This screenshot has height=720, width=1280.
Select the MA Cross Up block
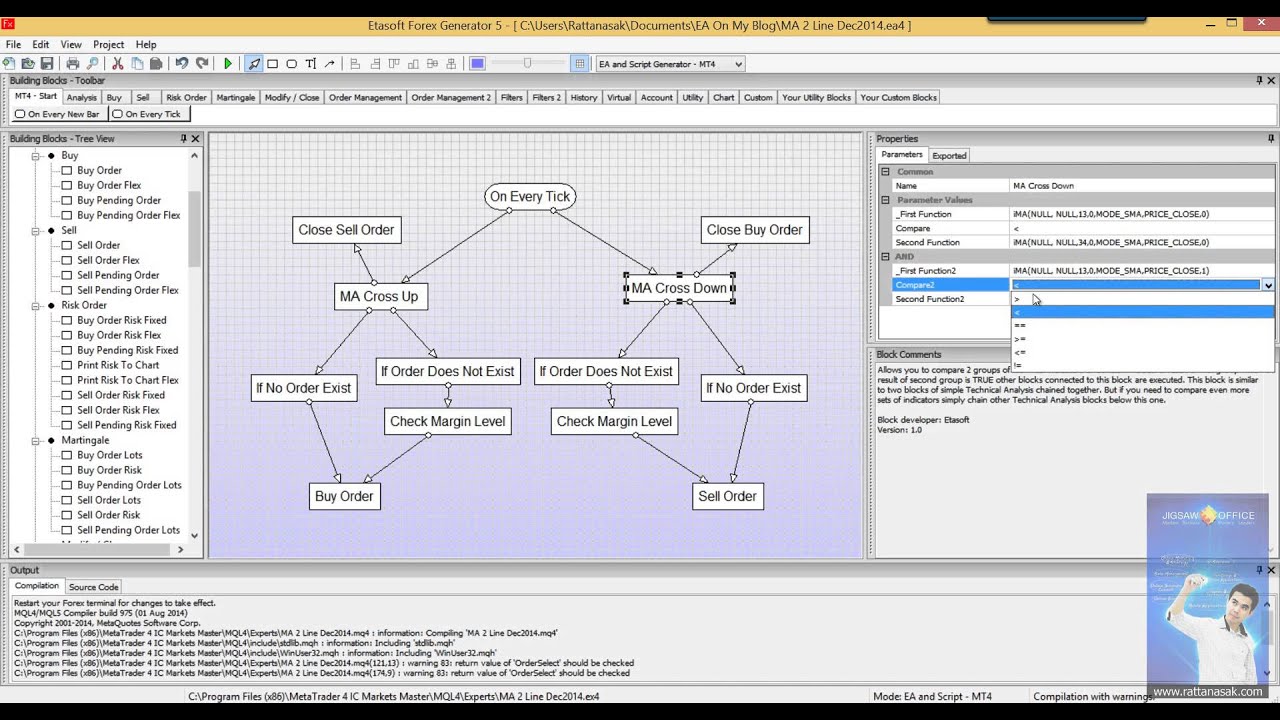[x=379, y=296]
